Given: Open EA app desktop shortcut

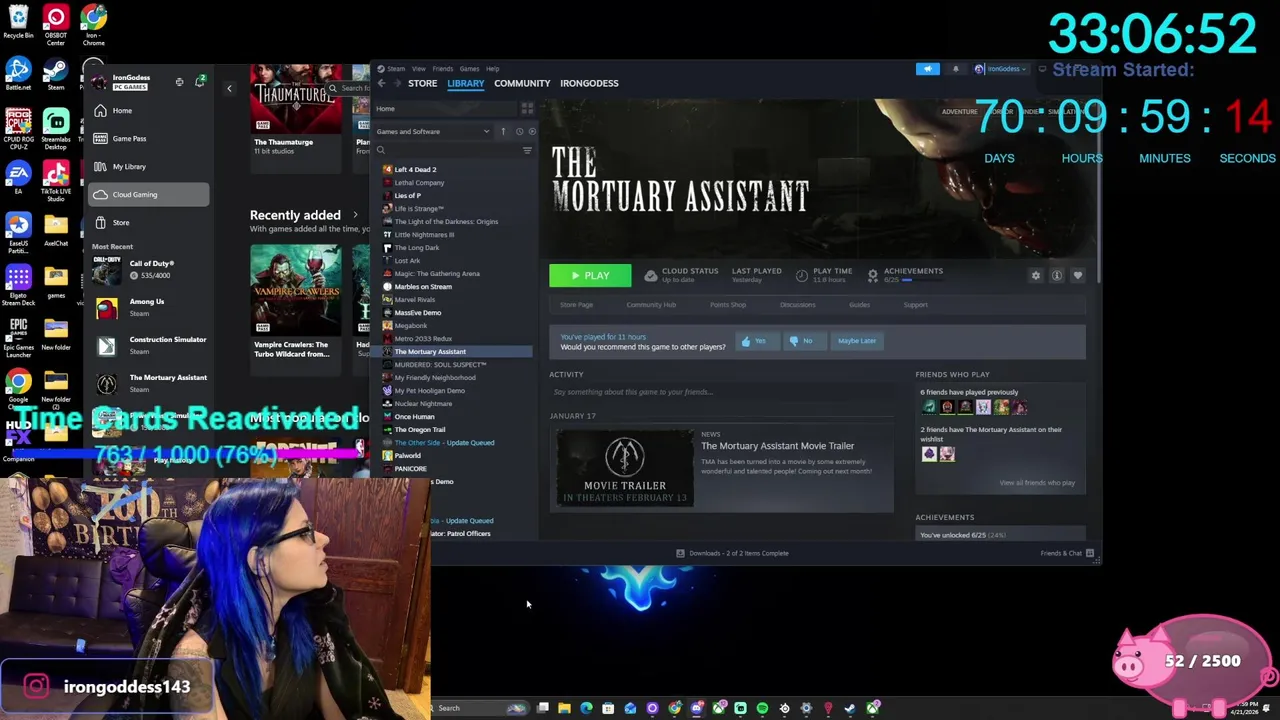Looking at the screenshot, I should [18, 178].
